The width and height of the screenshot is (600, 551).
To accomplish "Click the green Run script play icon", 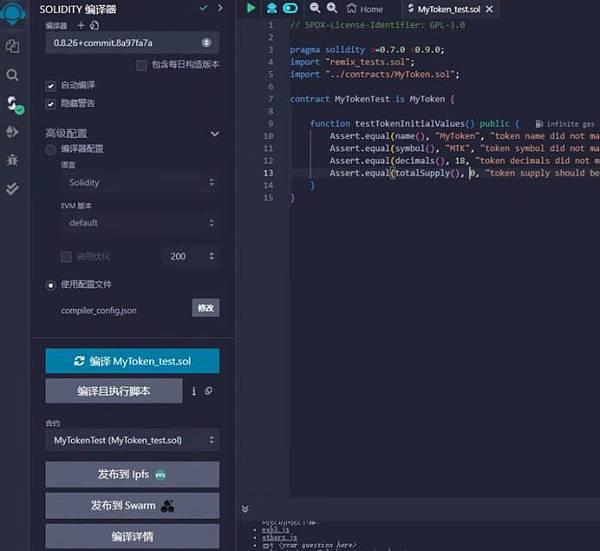I will (251, 8).
